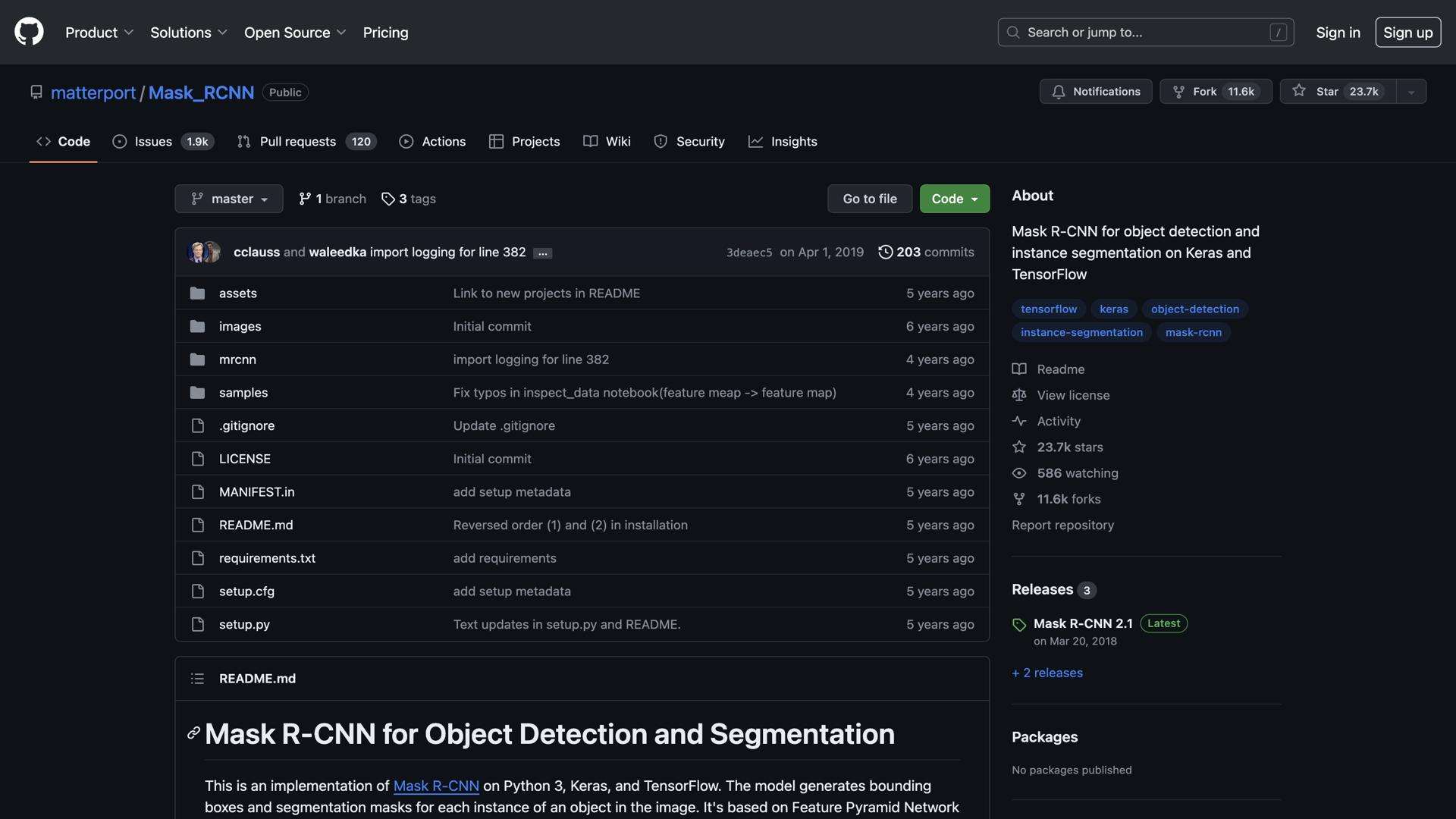Expand the green Code dropdown

tap(954, 199)
